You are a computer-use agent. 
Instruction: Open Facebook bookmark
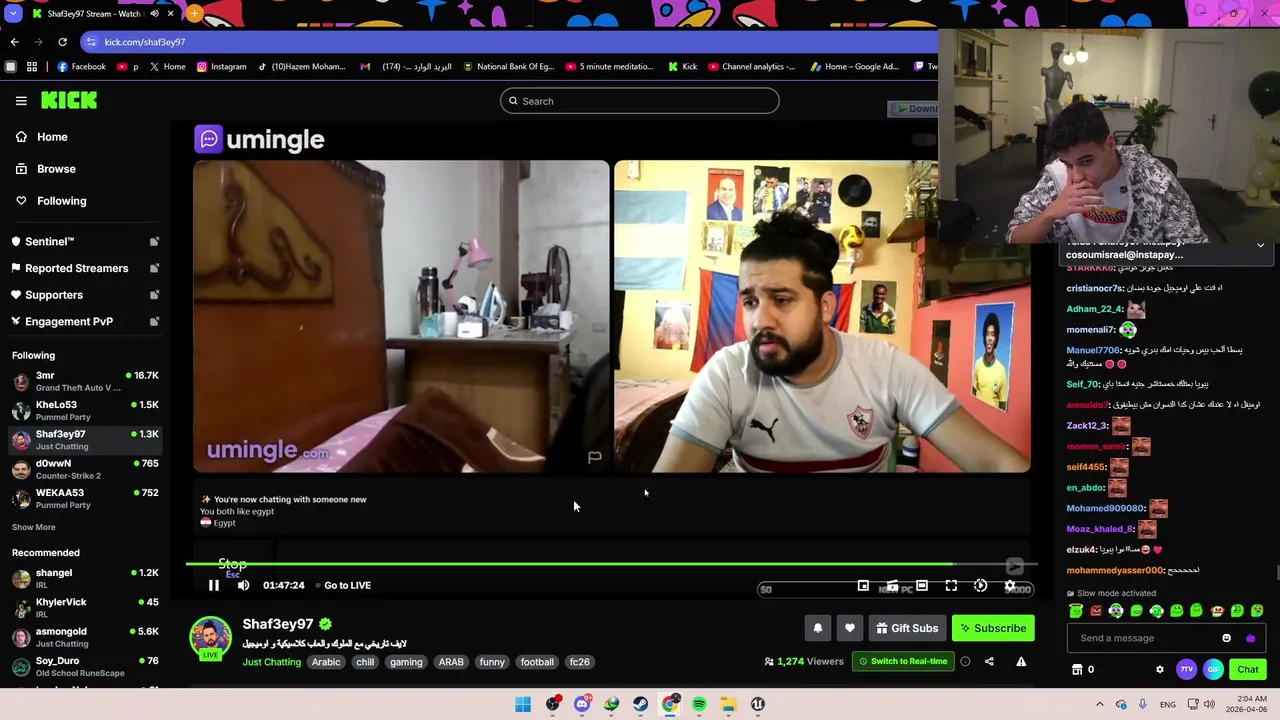pyautogui.click(x=82, y=67)
